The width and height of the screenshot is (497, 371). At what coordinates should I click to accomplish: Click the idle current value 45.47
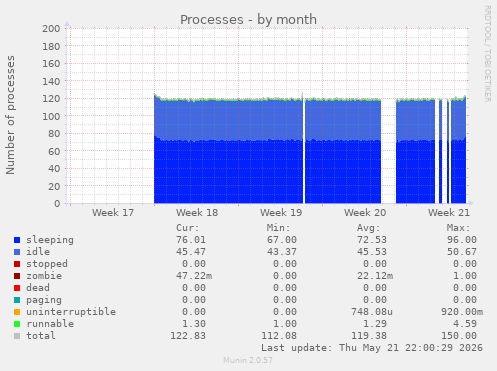coord(191,252)
